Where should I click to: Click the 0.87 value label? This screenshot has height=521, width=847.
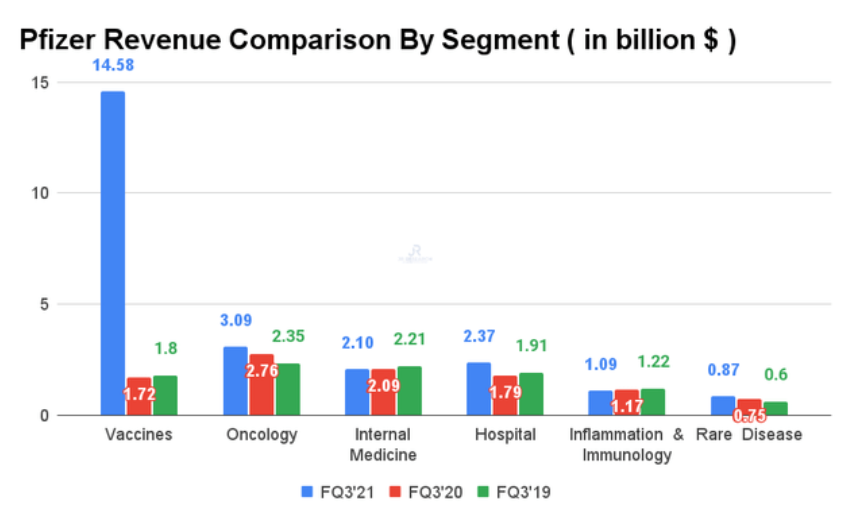pos(723,370)
